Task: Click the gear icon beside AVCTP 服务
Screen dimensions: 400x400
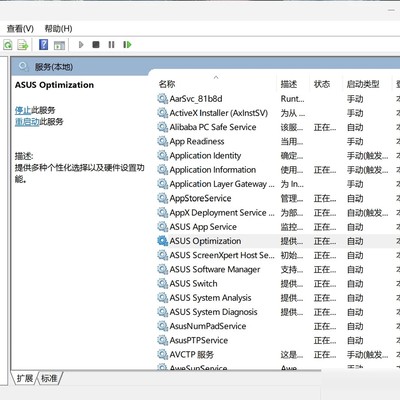Action: 162,354
